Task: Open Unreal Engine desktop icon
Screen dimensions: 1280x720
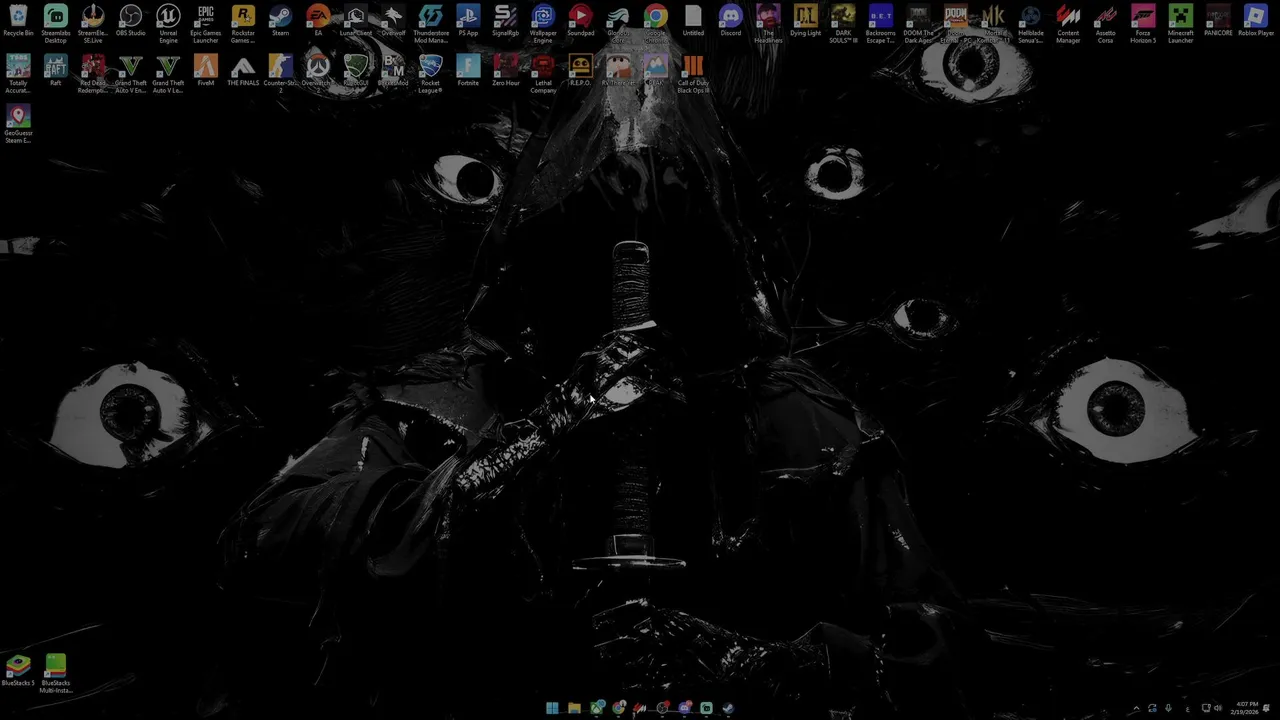Action: tap(168, 24)
